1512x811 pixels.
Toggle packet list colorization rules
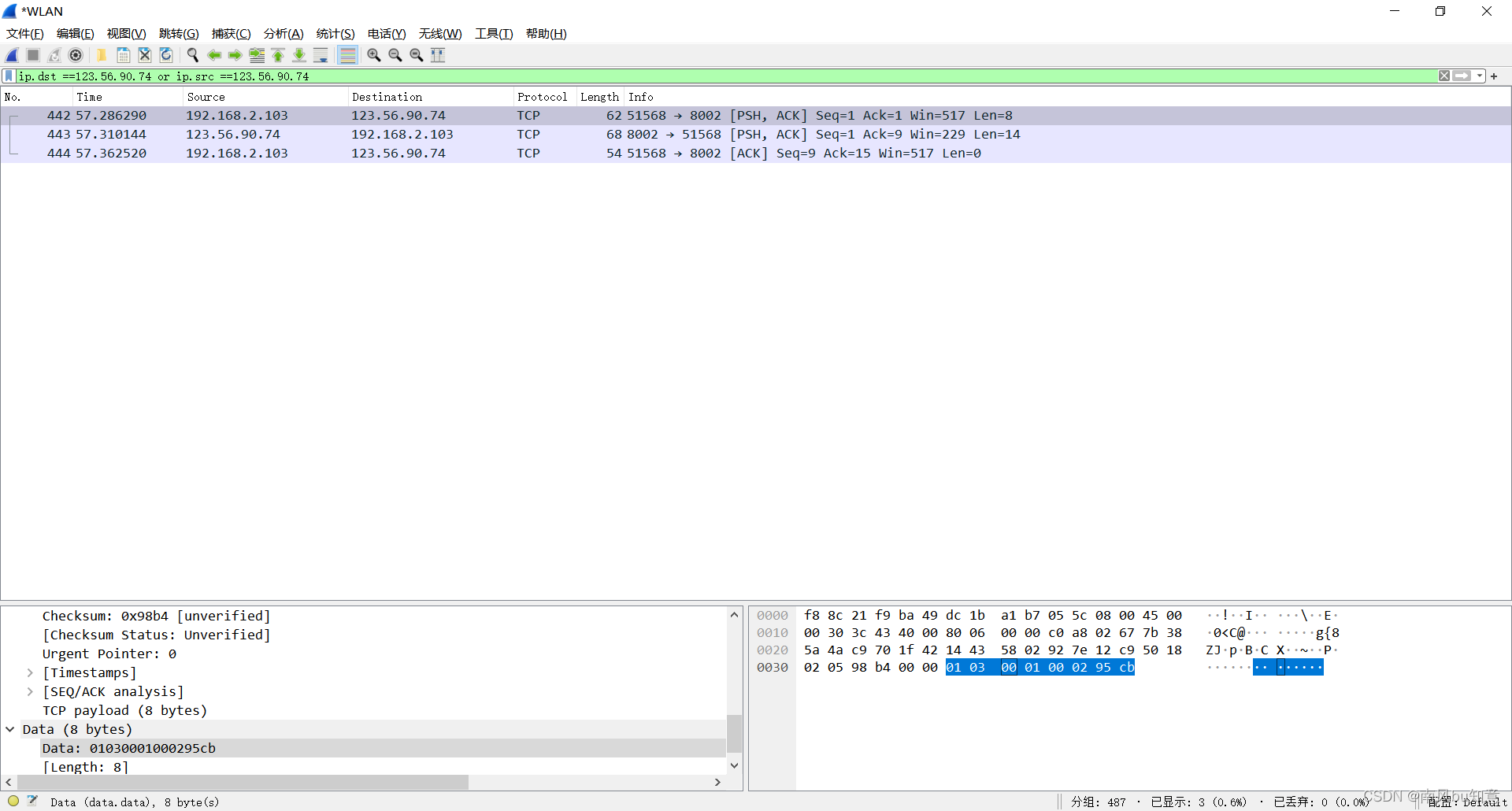[x=347, y=55]
